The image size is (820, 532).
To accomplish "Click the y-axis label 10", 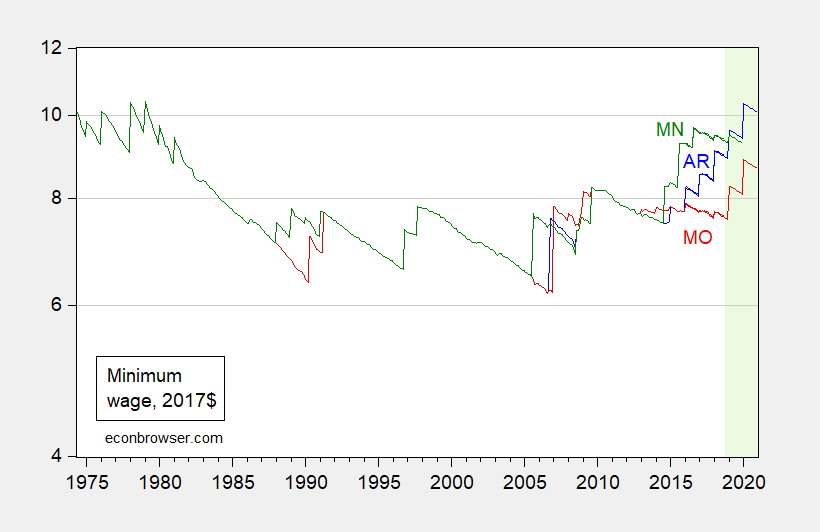I will pyautogui.click(x=51, y=115).
